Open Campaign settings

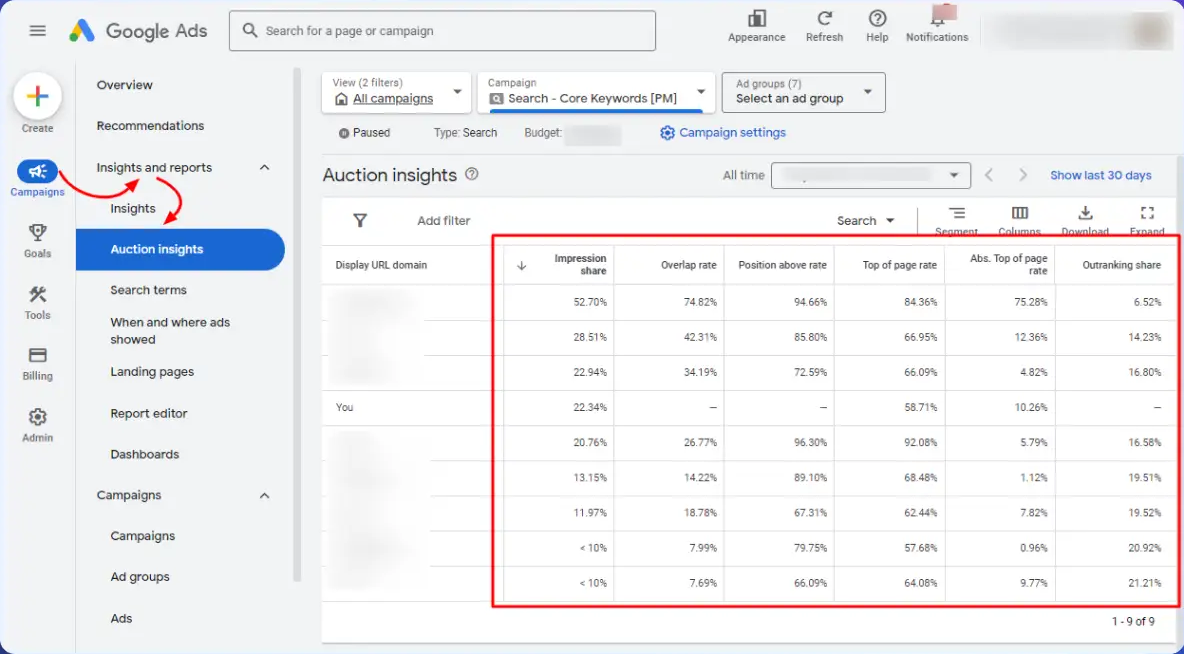point(722,131)
